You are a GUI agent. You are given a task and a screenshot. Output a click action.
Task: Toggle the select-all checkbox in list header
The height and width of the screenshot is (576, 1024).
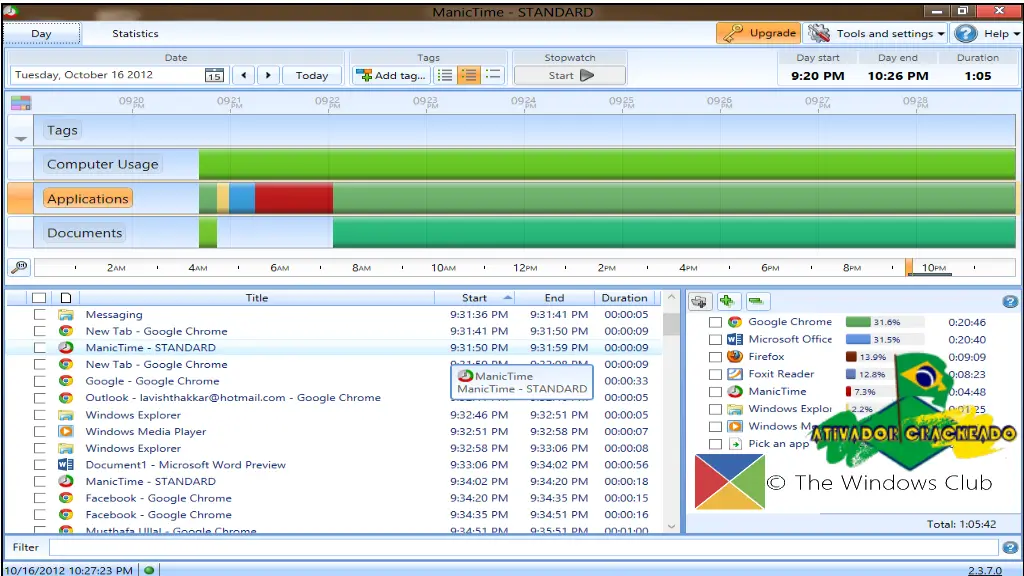point(39,298)
